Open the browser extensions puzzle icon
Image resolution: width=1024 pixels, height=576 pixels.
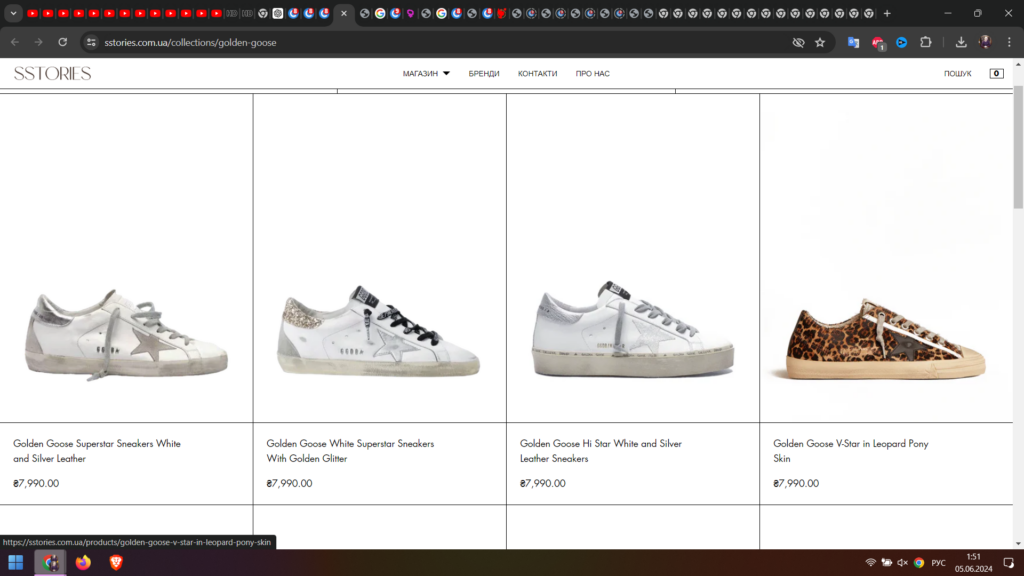[x=925, y=42]
